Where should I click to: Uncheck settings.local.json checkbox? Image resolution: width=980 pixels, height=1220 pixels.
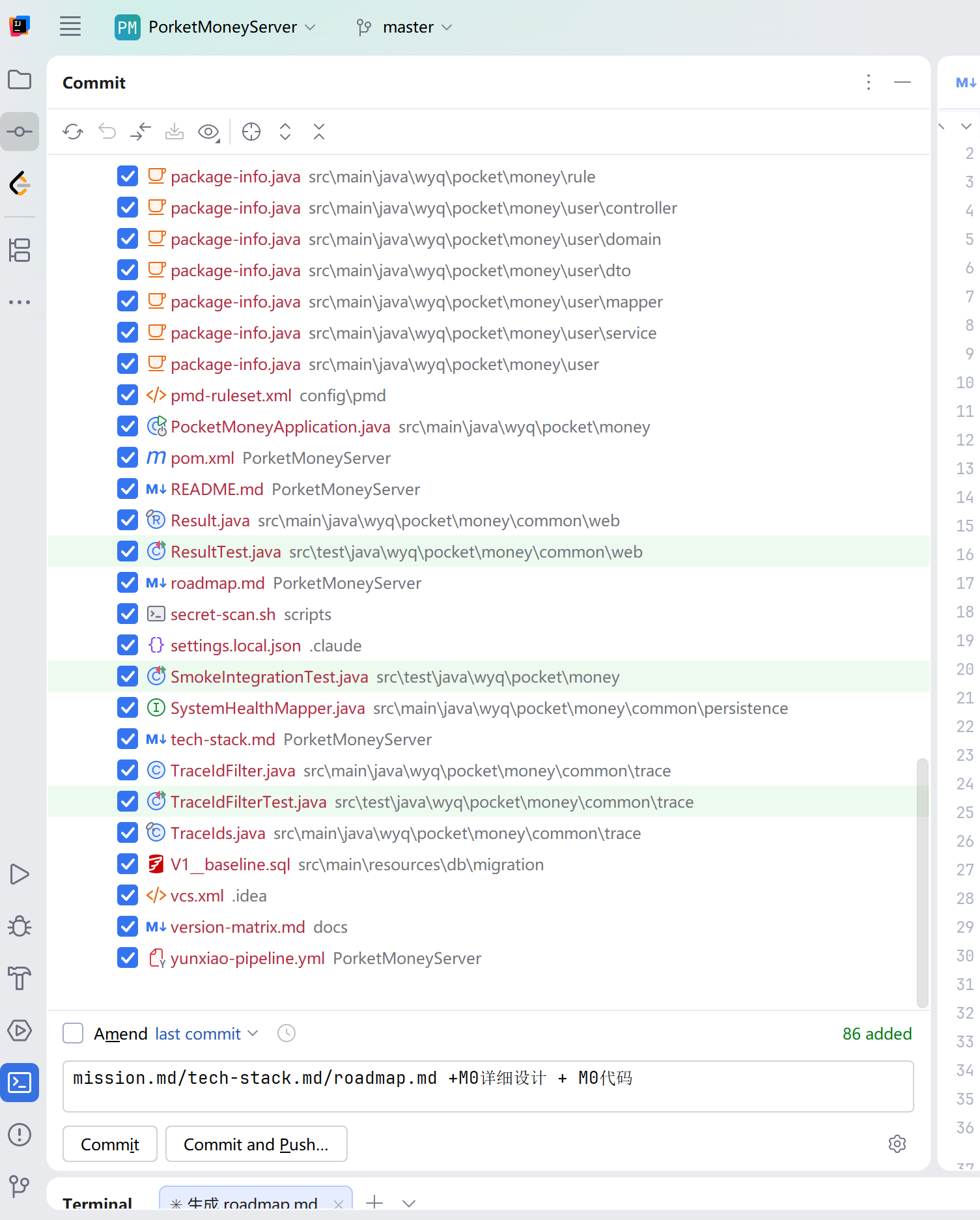coord(128,645)
